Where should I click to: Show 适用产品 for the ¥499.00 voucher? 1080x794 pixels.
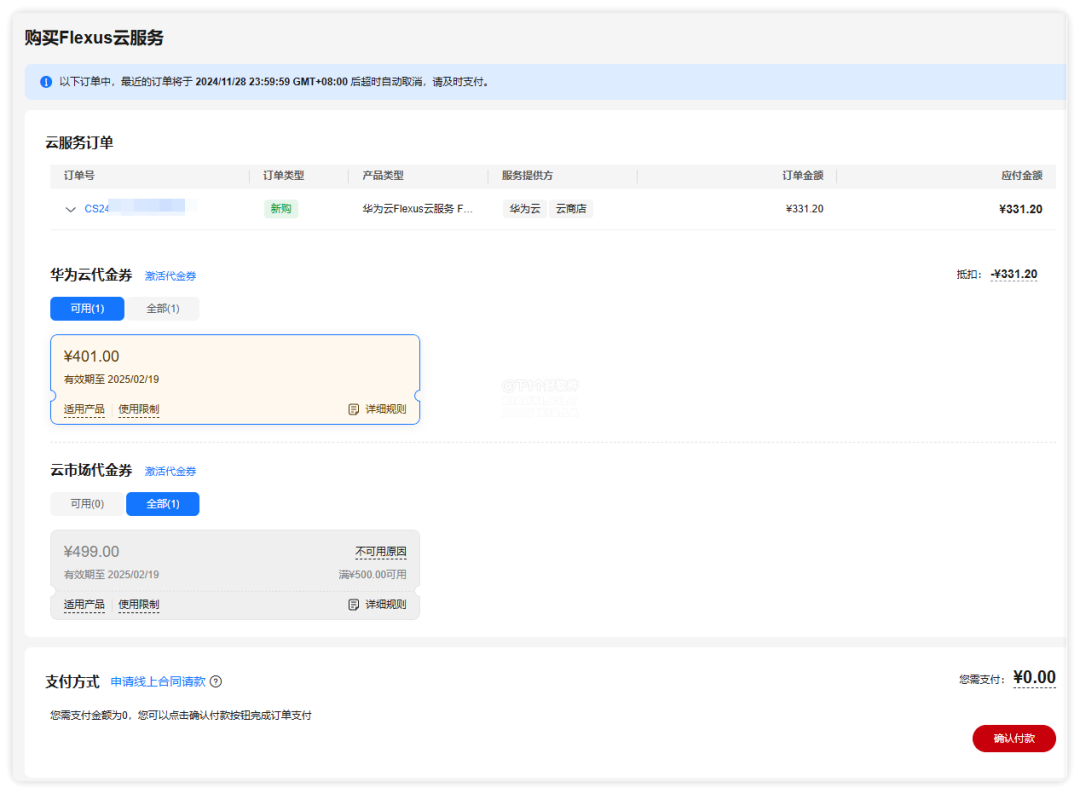84,605
